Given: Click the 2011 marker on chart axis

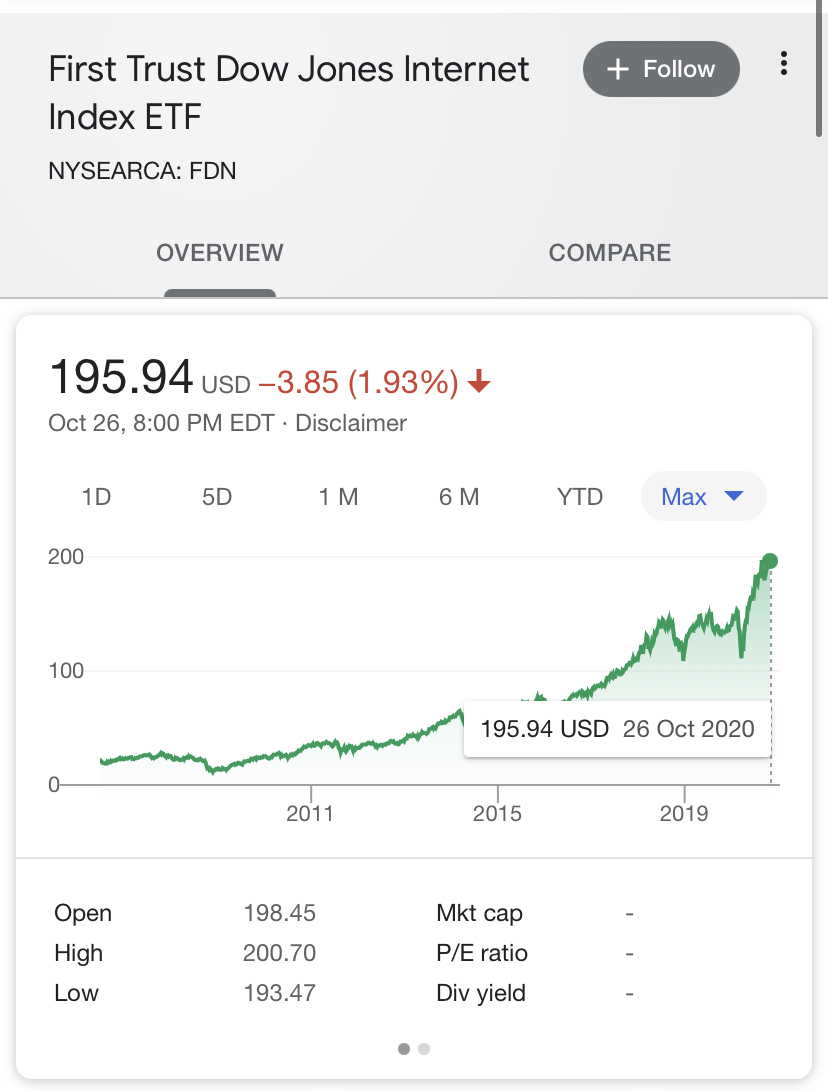Looking at the screenshot, I should pos(309,813).
